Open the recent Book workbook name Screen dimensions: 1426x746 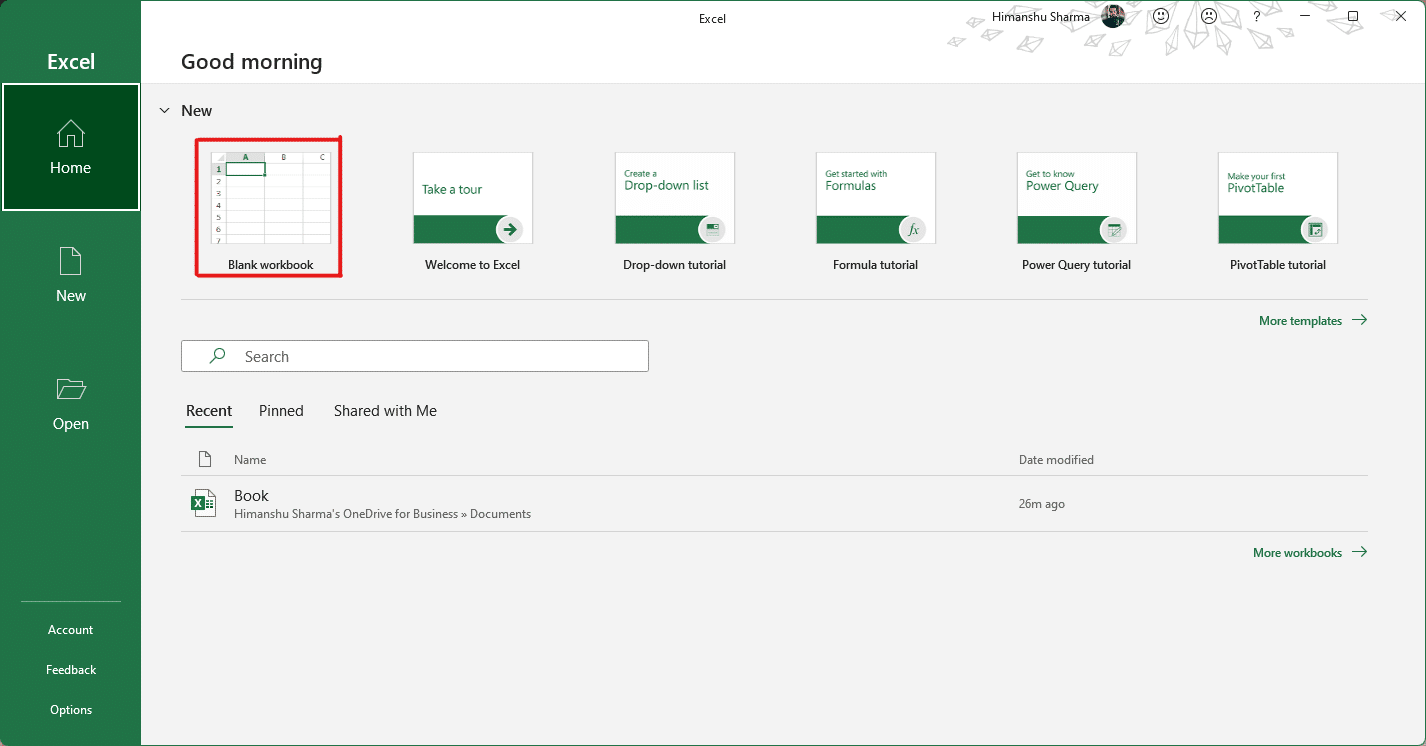click(x=251, y=496)
